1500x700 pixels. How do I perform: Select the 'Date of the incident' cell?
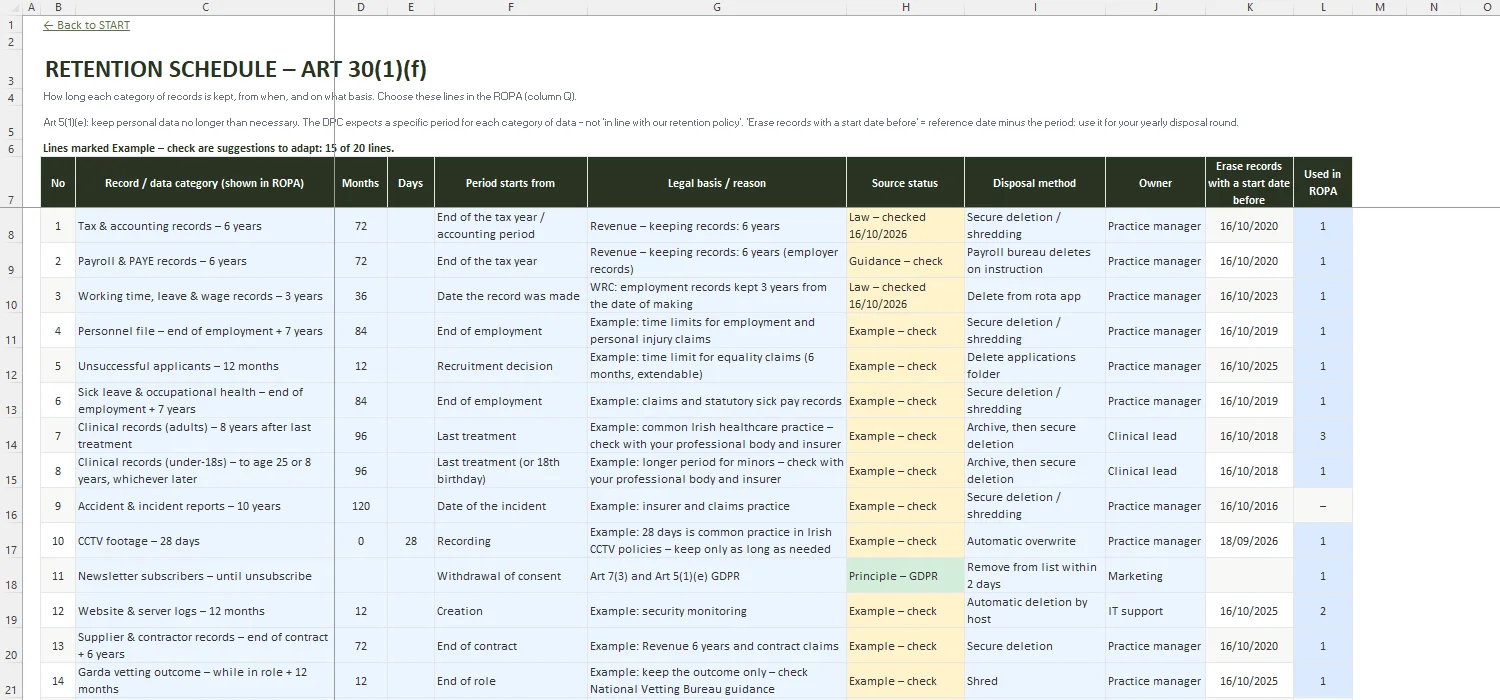pyautogui.click(x=511, y=506)
